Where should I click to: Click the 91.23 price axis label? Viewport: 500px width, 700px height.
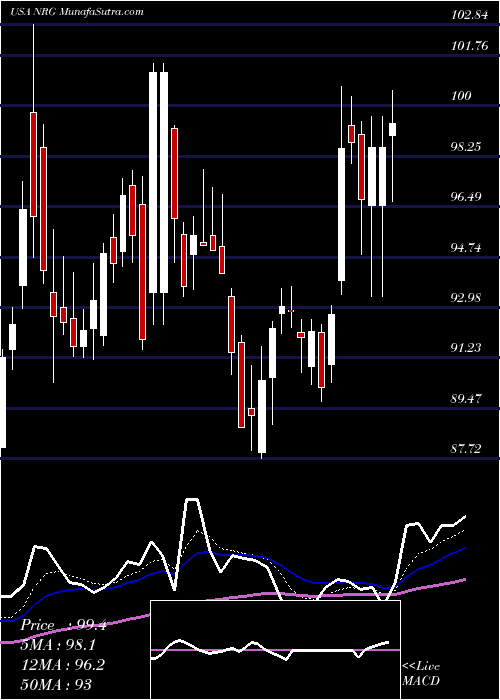tap(466, 347)
